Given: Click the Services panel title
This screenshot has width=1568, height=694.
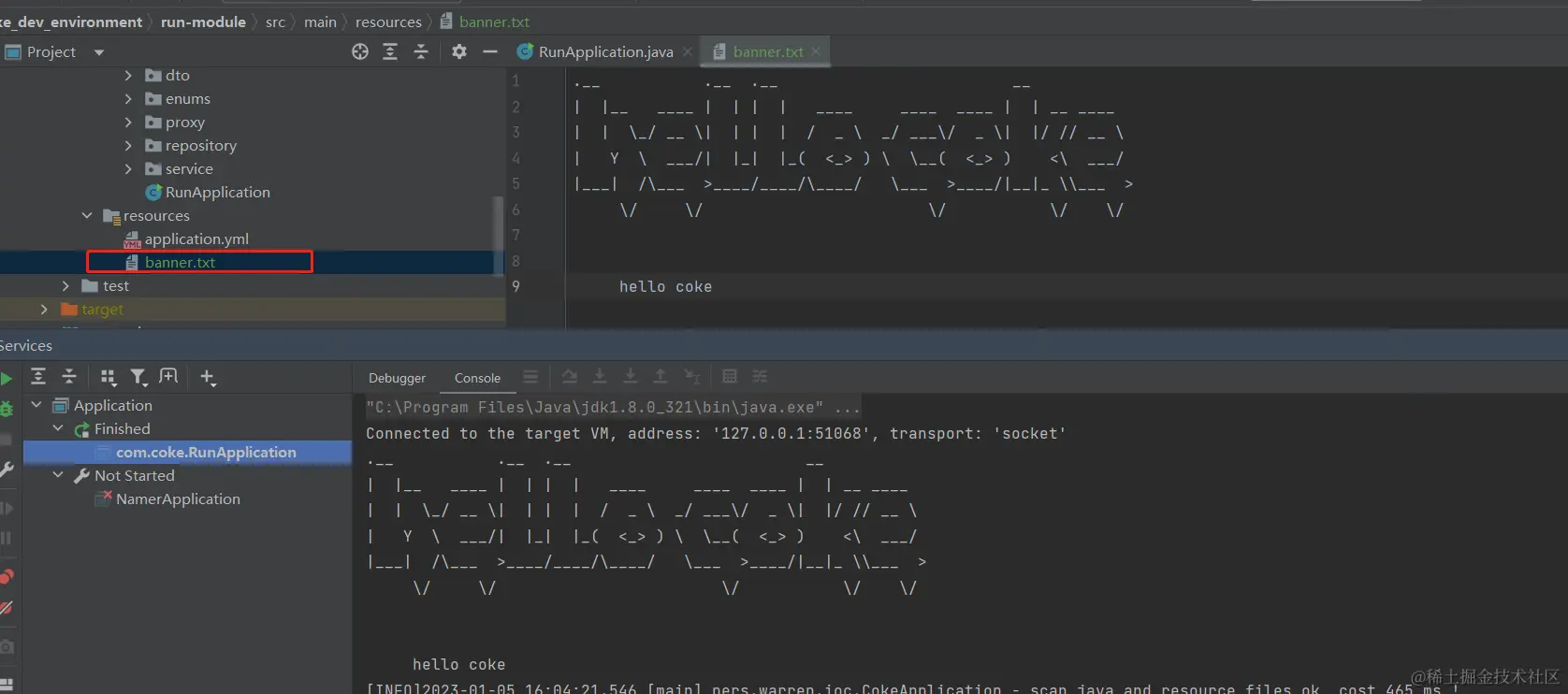Looking at the screenshot, I should [x=26, y=345].
